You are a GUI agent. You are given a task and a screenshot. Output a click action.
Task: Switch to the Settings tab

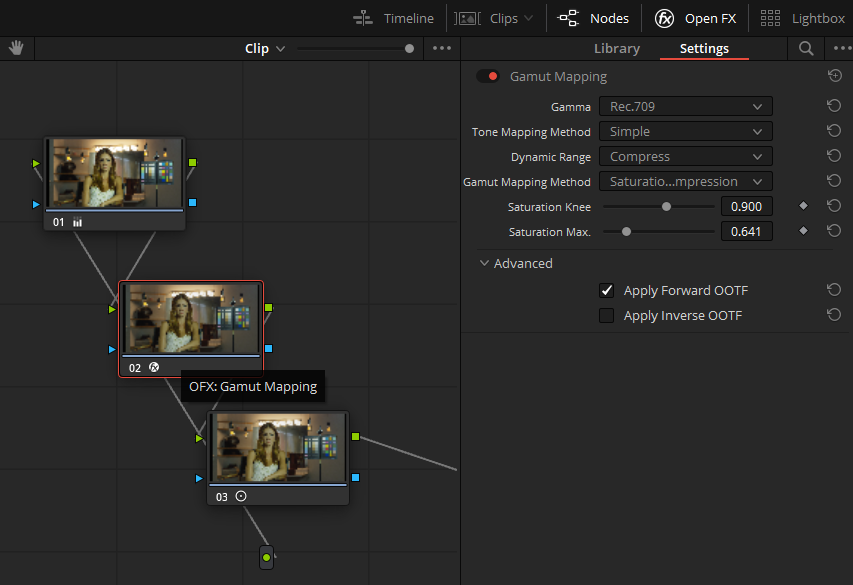[x=704, y=48]
